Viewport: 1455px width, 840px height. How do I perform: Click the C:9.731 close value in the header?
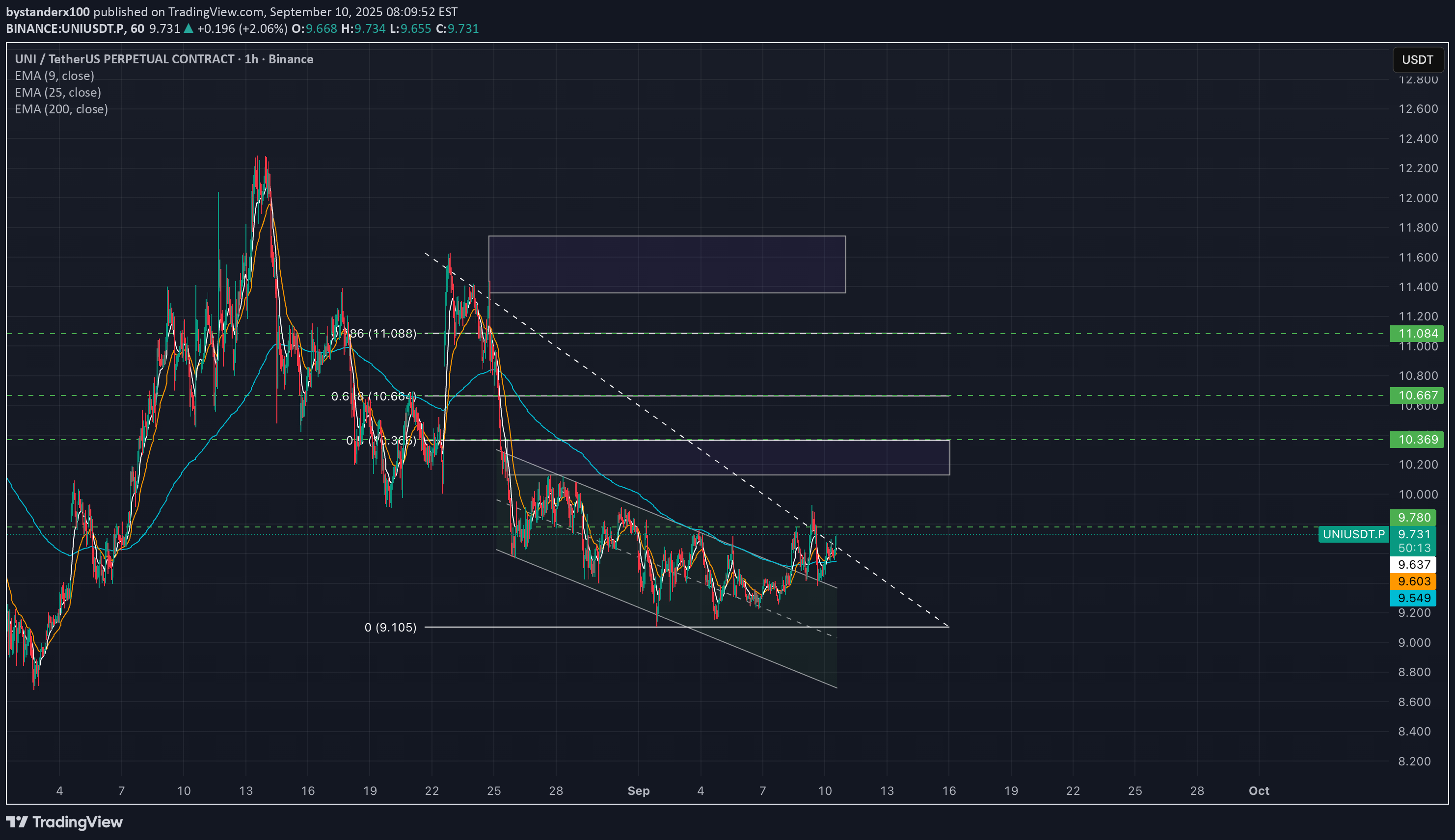click(458, 28)
